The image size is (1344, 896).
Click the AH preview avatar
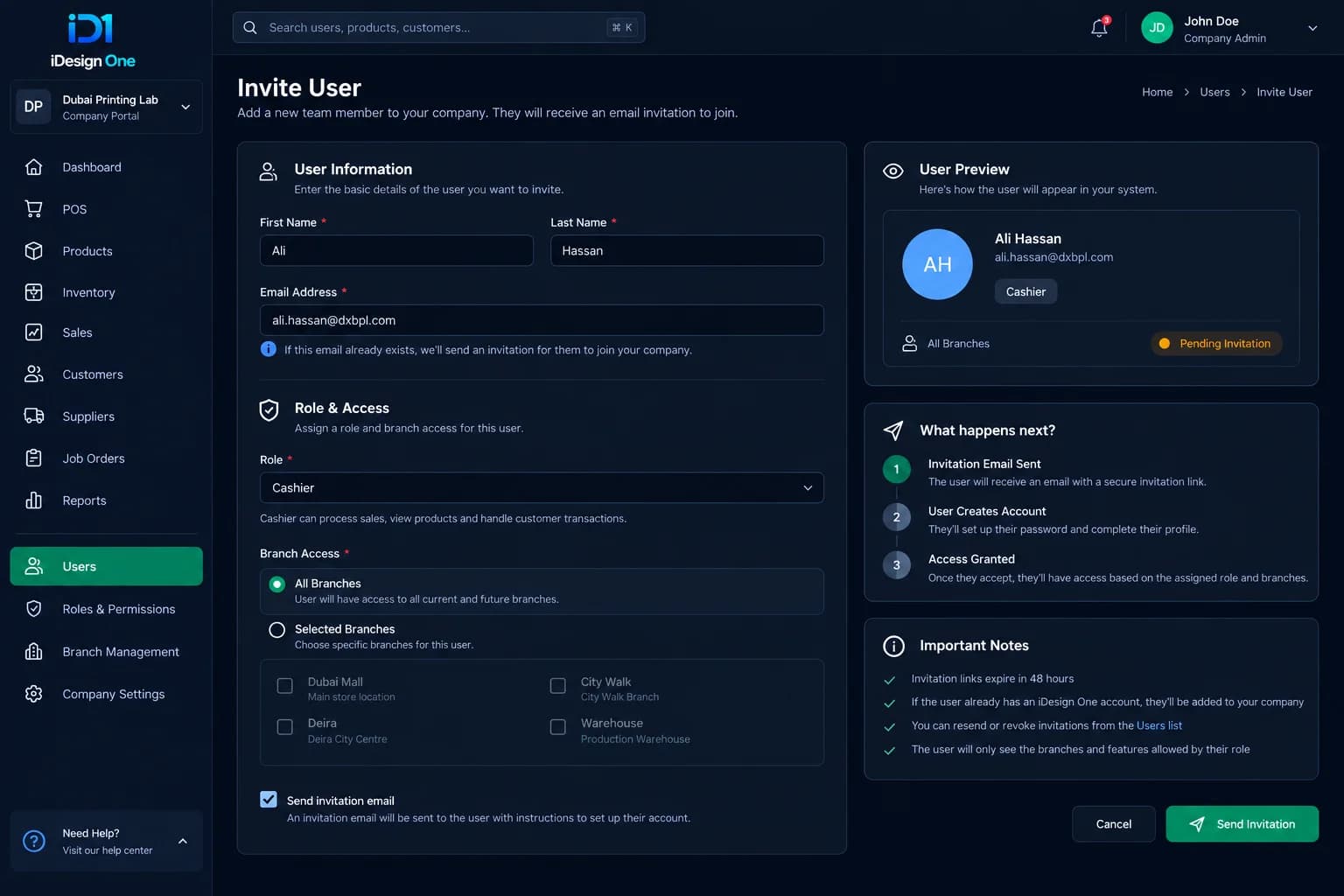[x=937, y=264]
